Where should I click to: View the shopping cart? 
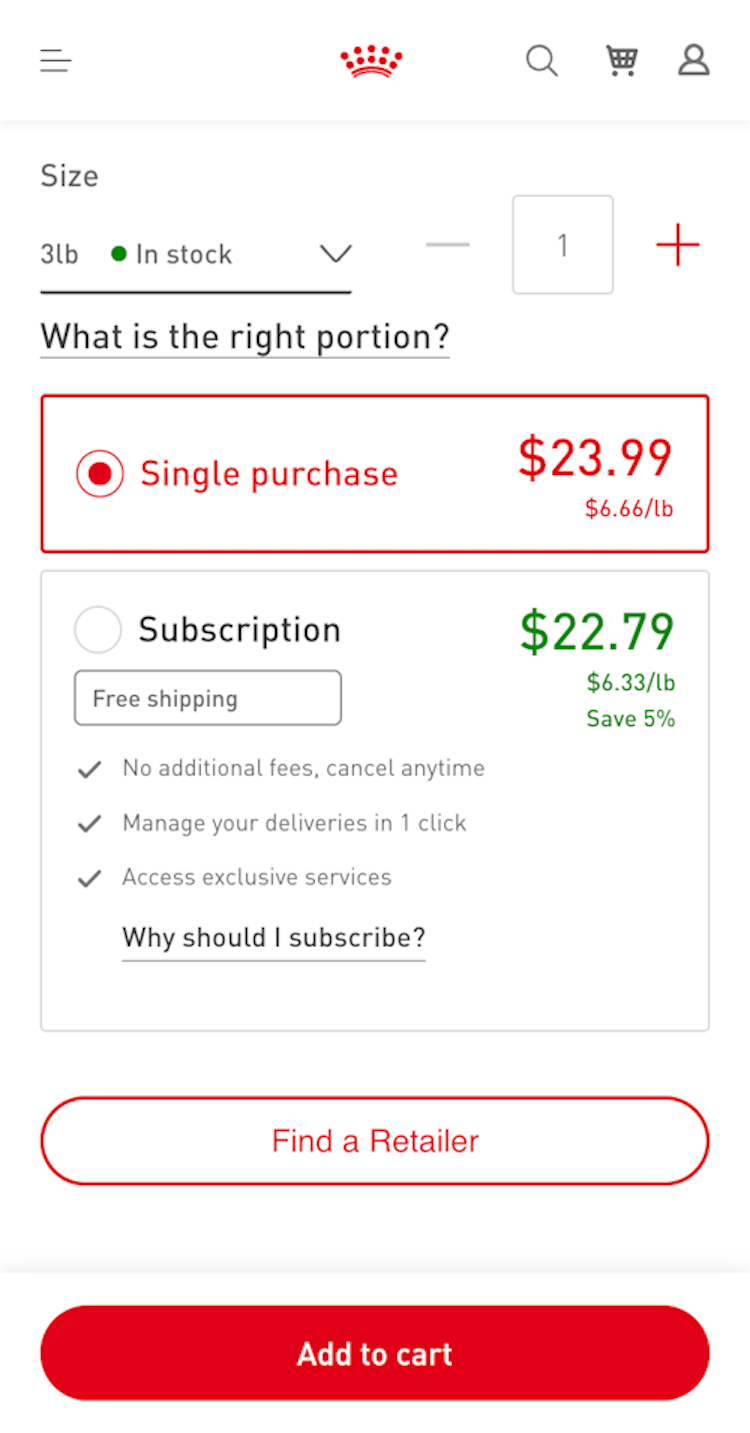(x=622, y=61)
